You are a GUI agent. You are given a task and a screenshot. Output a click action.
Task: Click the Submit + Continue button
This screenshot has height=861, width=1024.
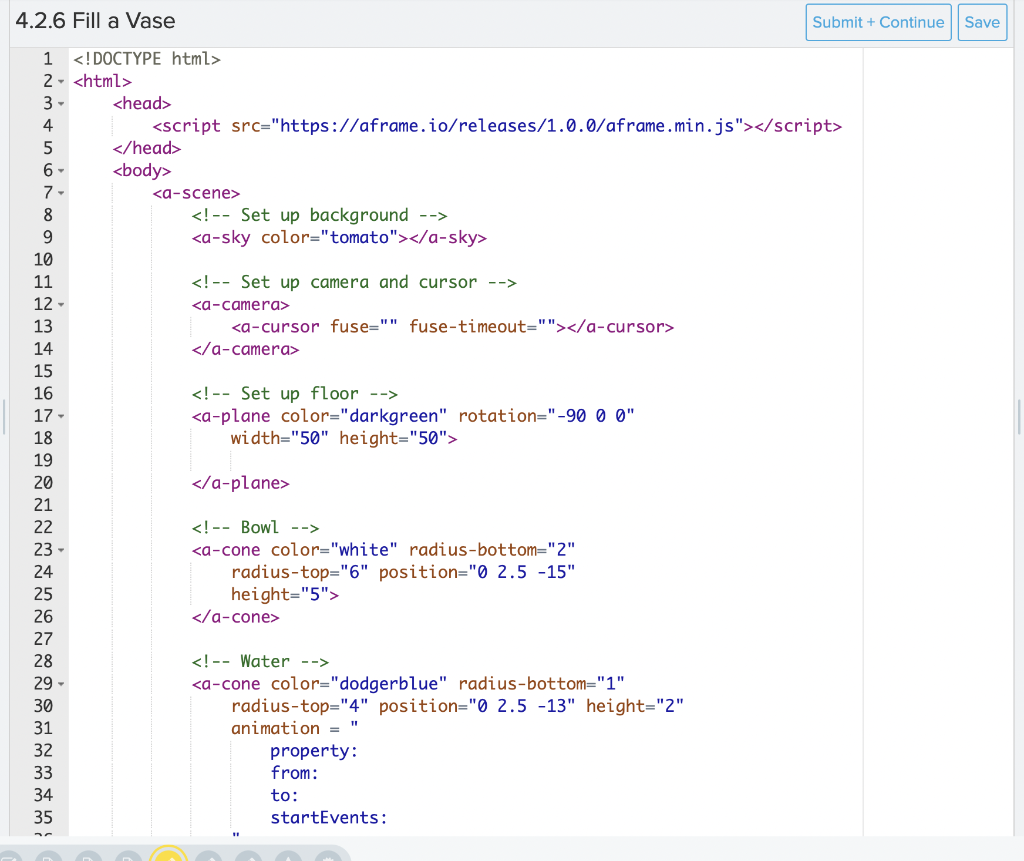tap(878, 22)
